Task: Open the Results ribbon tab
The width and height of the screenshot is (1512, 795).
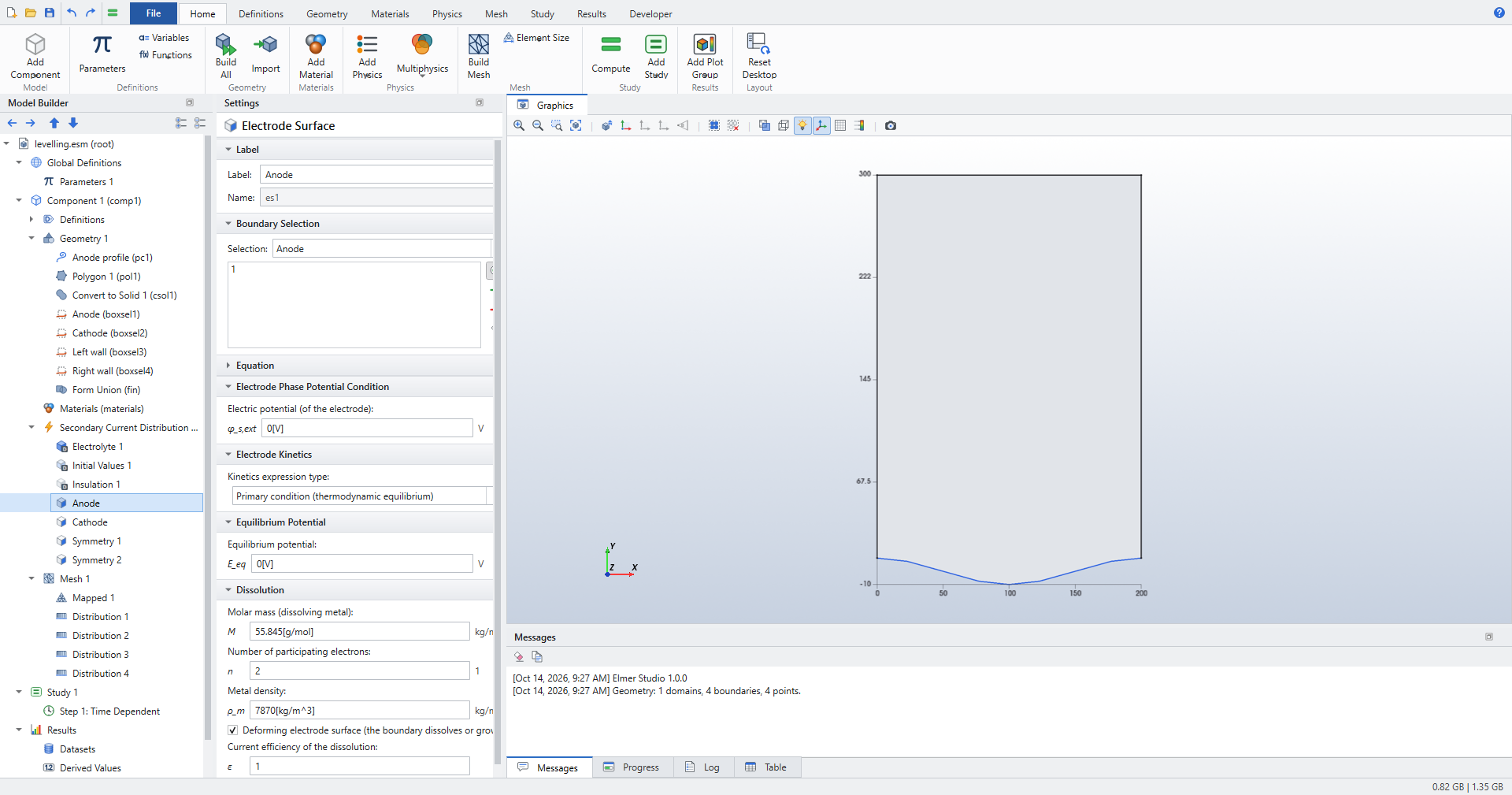Action: pyautogui.click(x=591, y=14)
